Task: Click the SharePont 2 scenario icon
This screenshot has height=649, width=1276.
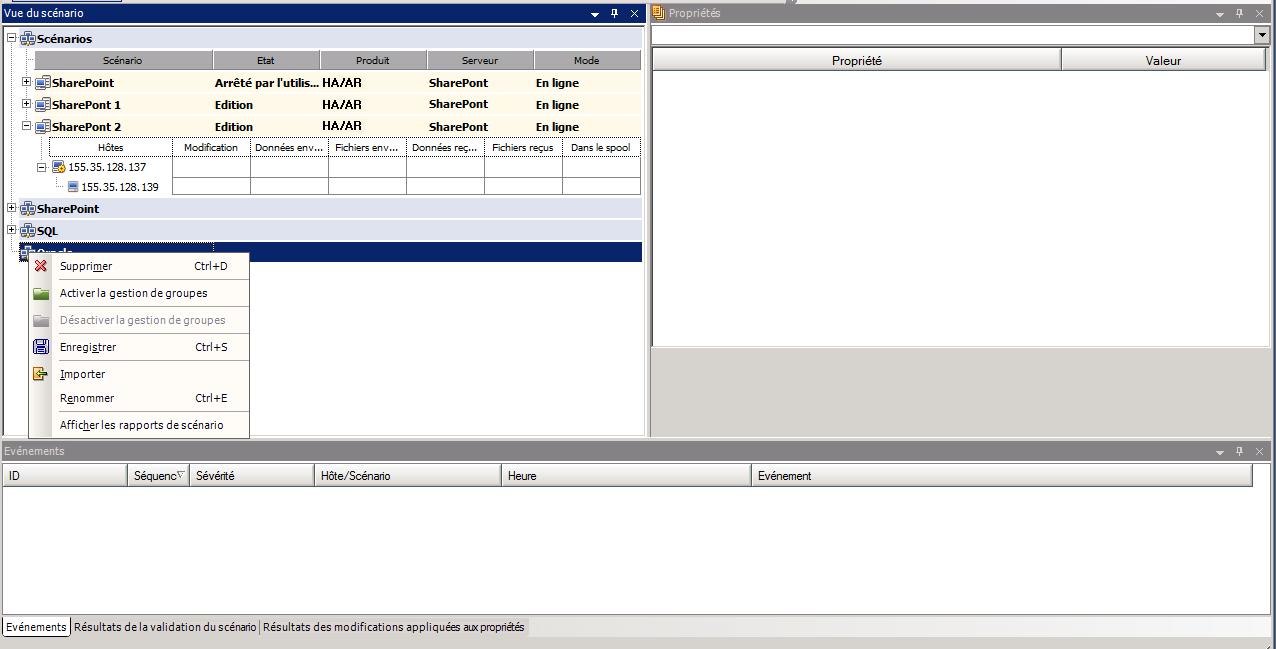Action: pos(42,127)
